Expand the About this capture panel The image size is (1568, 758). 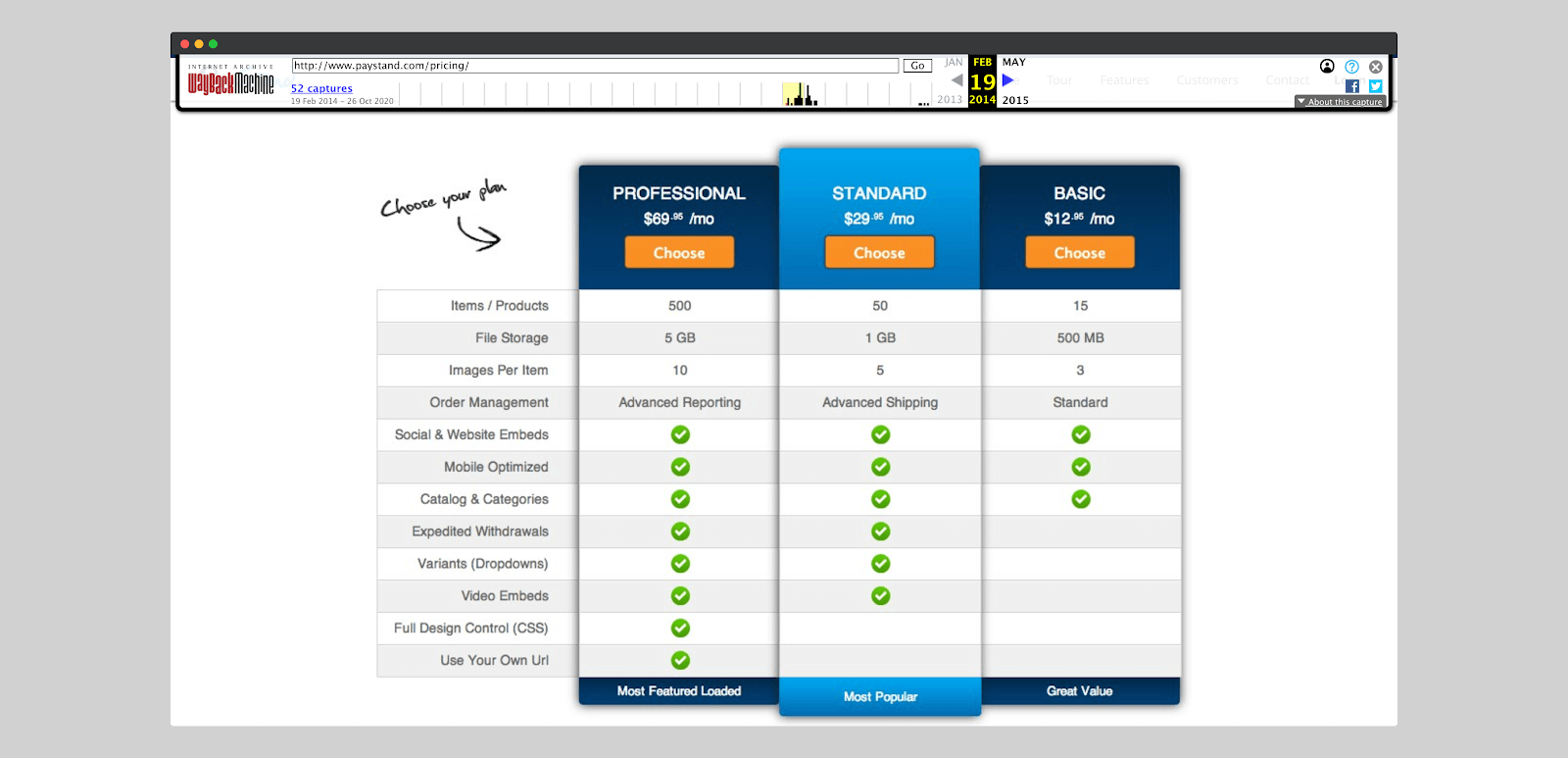click(1340, 102)
